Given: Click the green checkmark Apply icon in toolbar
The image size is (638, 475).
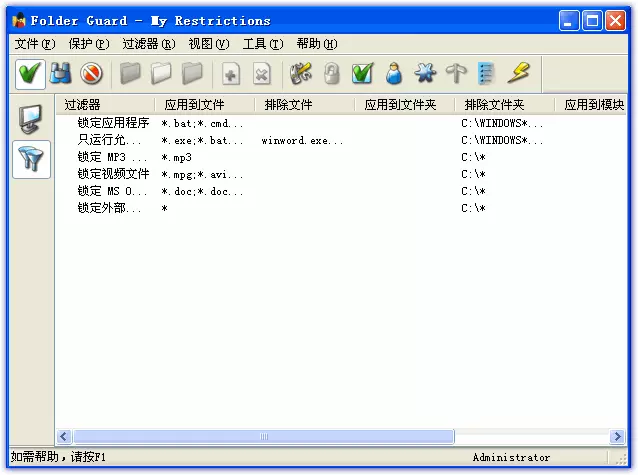Looking at the screenshot, I should (x=30, y=74).
